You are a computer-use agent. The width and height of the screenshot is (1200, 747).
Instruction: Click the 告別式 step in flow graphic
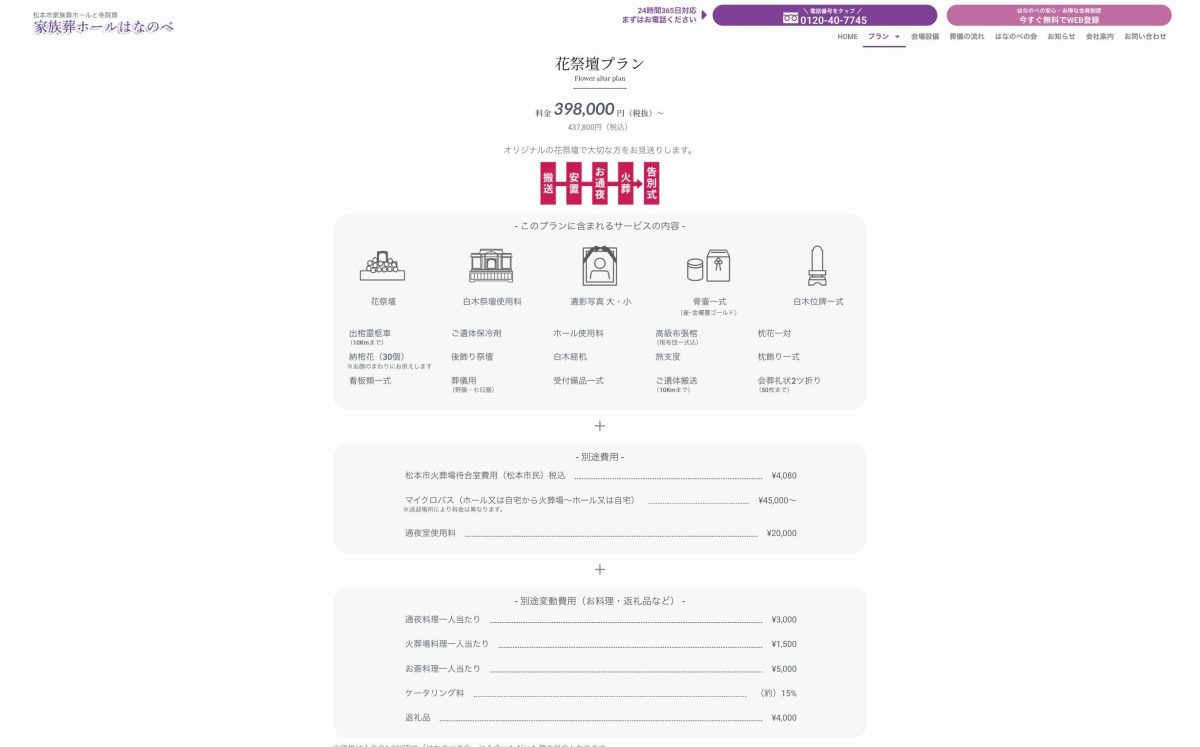click(652, 183)
